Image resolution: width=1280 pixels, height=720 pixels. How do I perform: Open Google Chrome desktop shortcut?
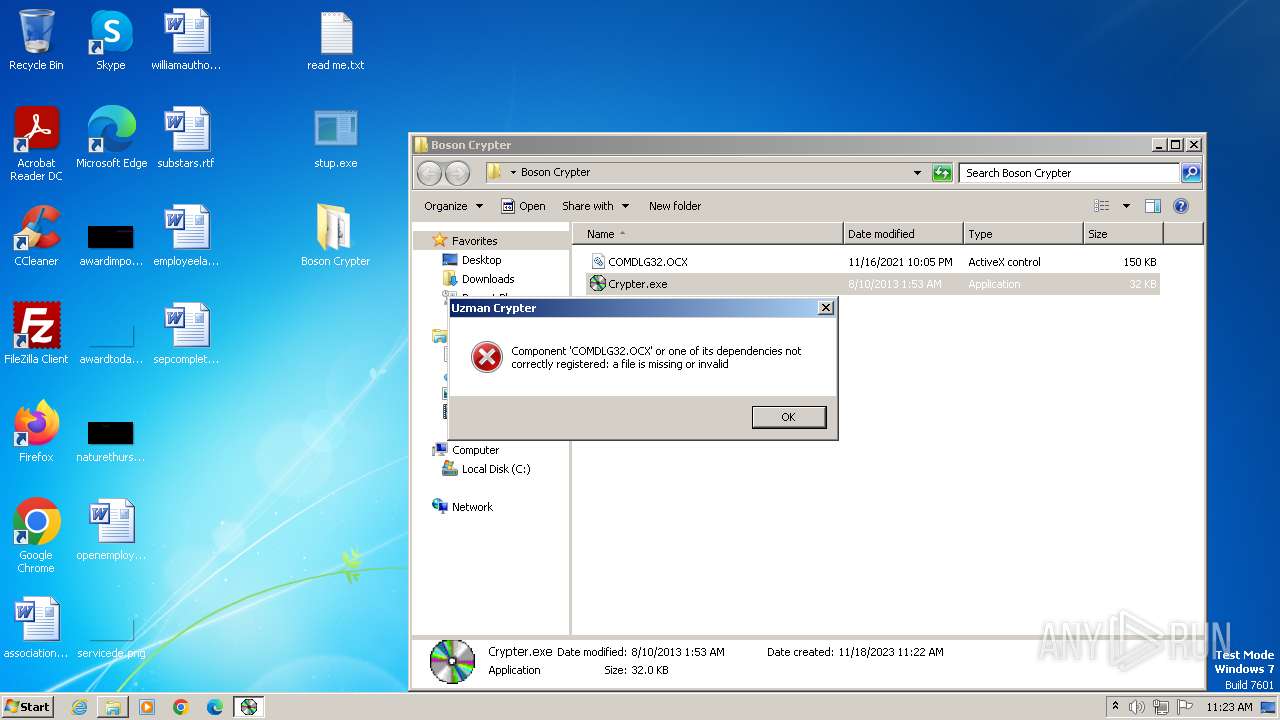36,537
